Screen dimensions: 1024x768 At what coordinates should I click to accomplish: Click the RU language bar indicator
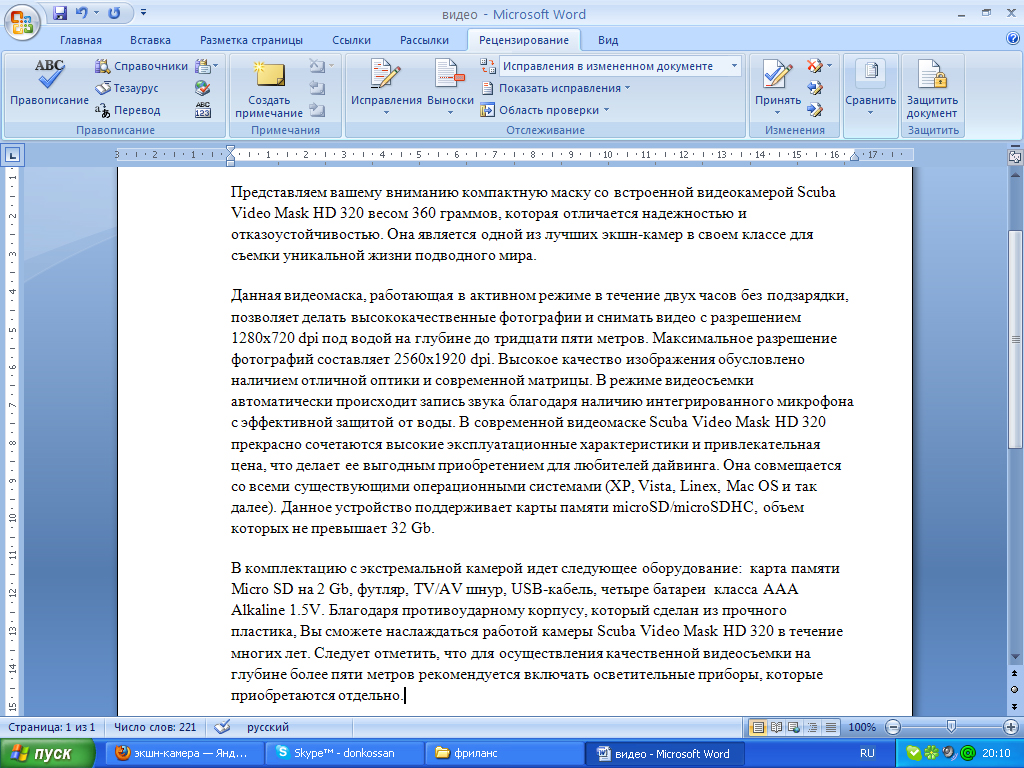(x=867, y=753)
